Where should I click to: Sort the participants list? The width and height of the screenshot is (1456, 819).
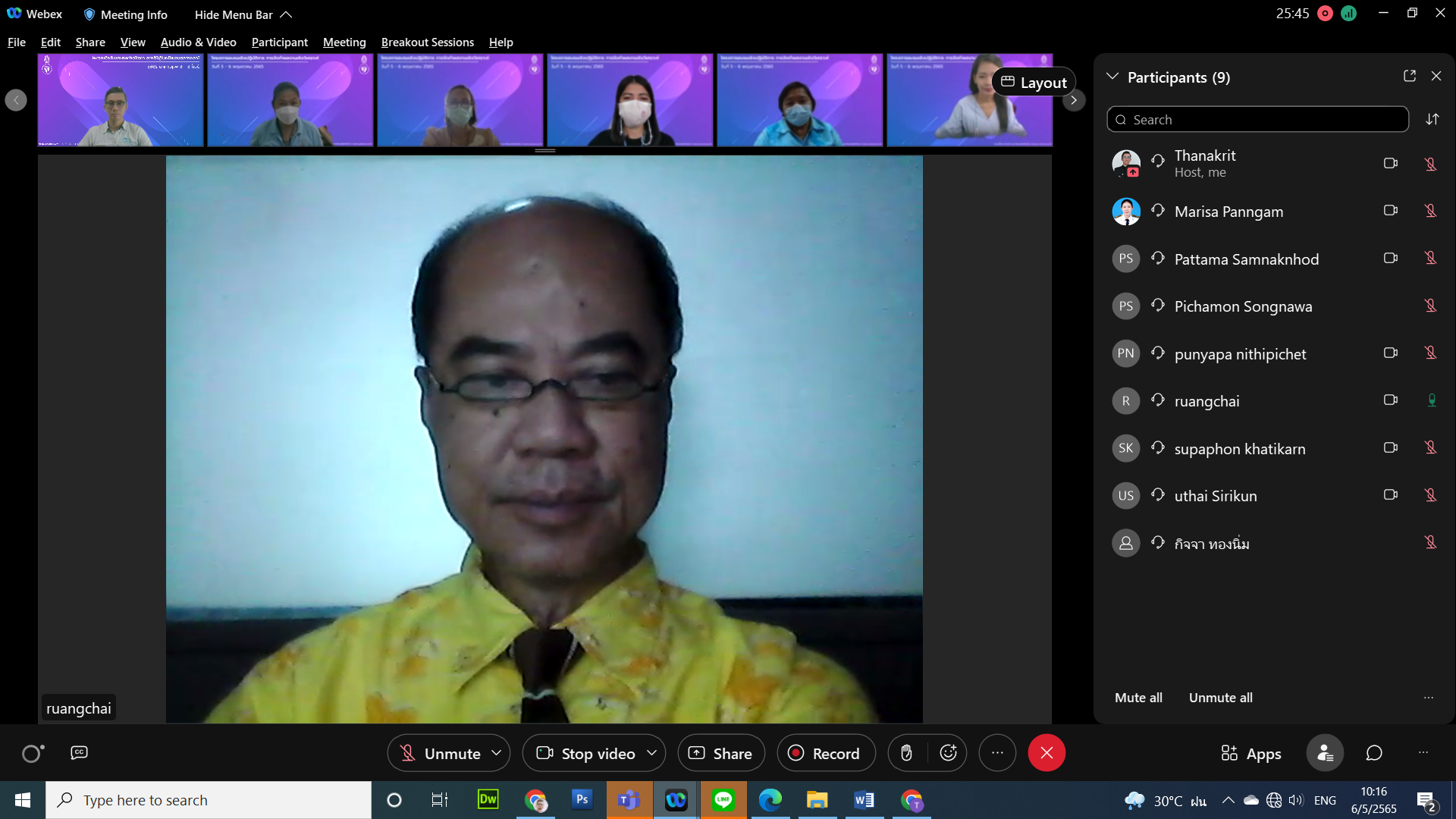1432,119
